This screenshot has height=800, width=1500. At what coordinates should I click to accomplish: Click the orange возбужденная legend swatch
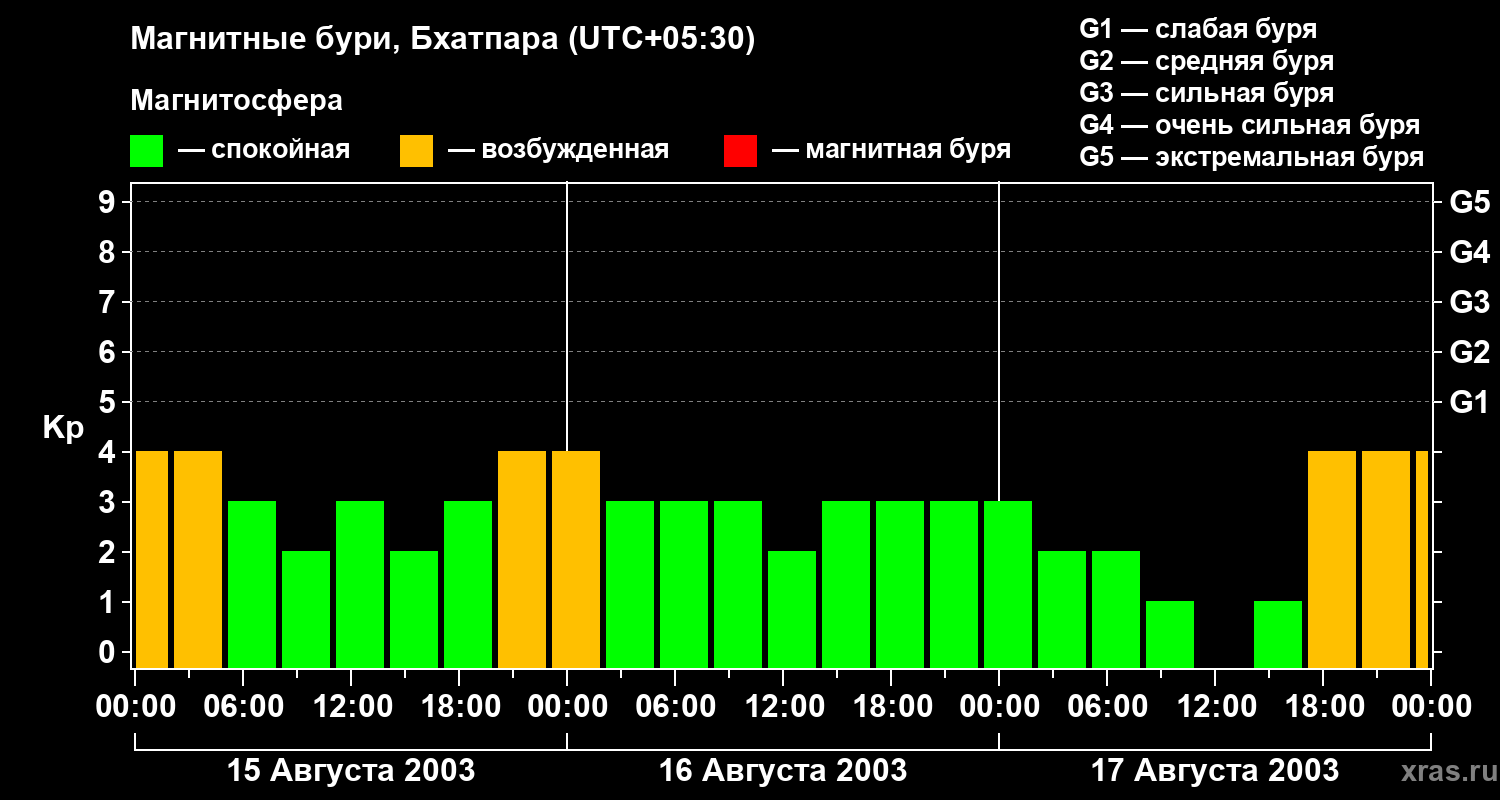click(416, 151)
